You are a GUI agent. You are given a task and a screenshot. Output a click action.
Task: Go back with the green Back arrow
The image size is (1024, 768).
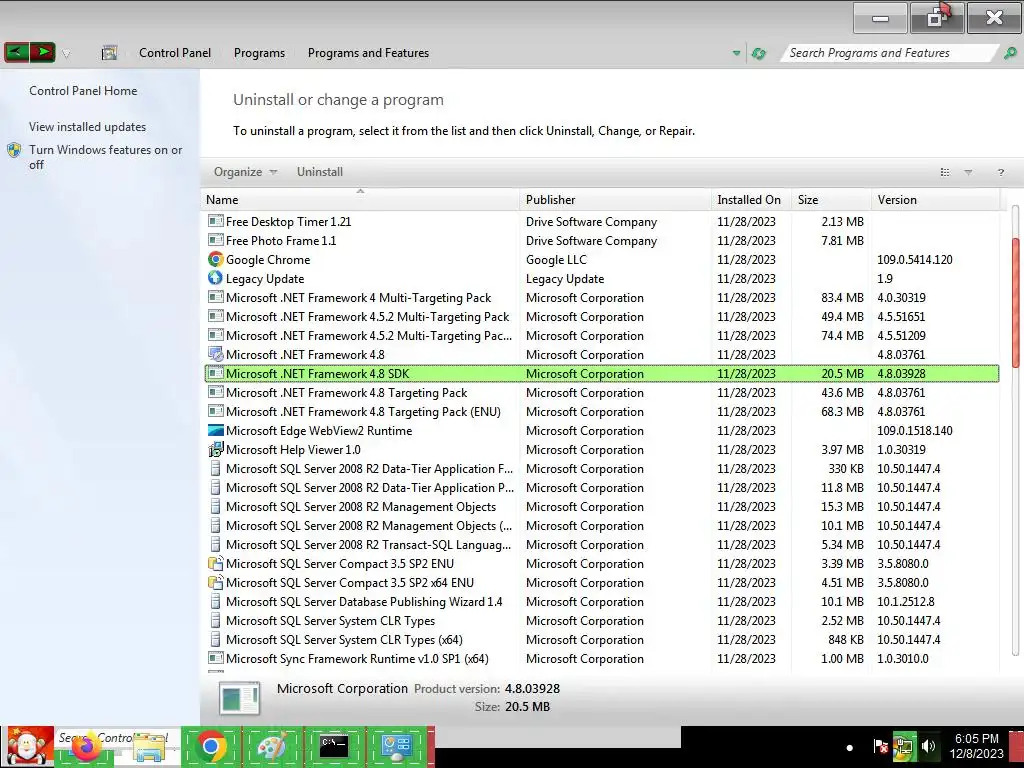point(16,52)
